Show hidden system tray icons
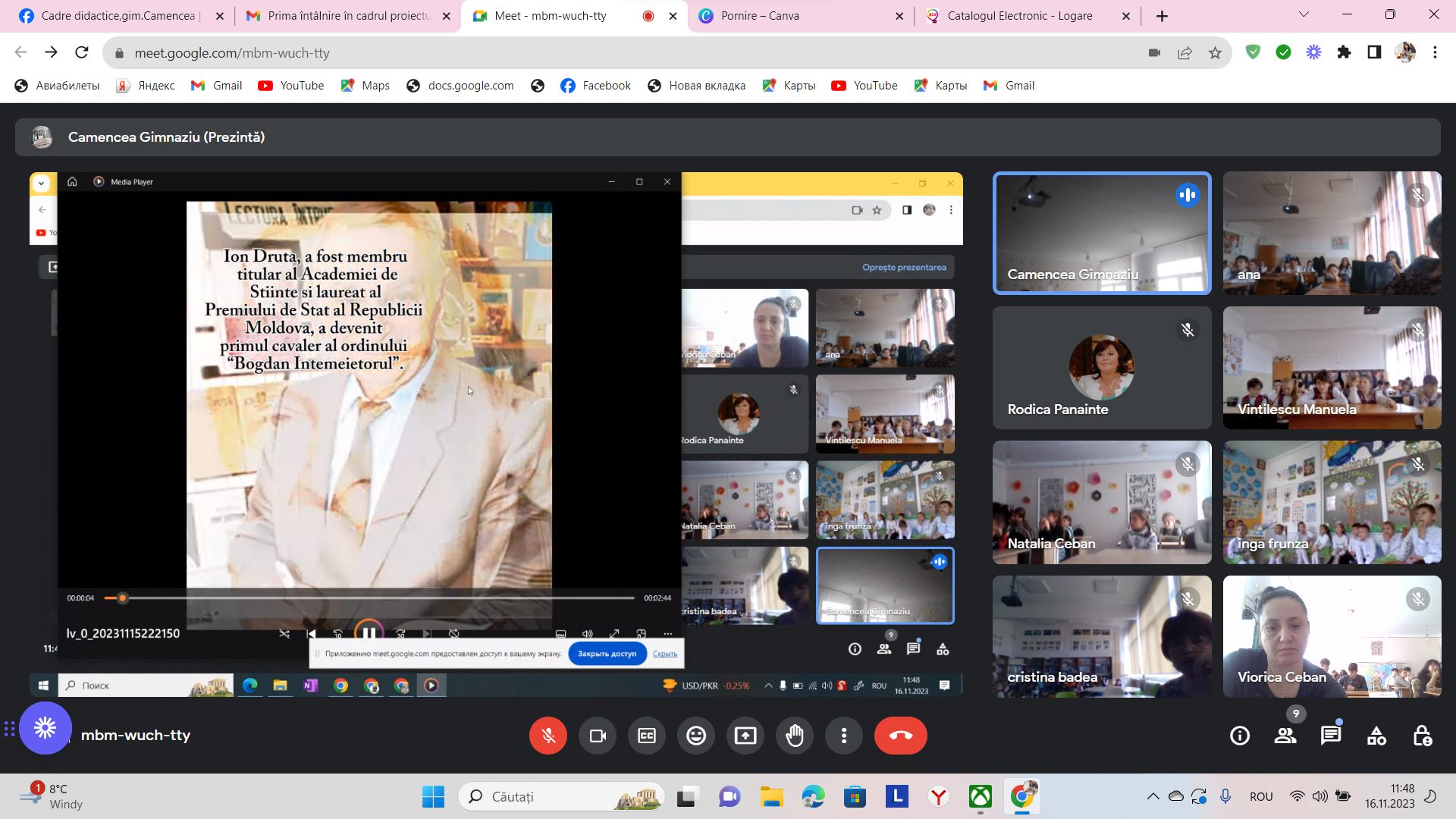The width and height of the screenshot is (1456, 819). pos(1153,796)
